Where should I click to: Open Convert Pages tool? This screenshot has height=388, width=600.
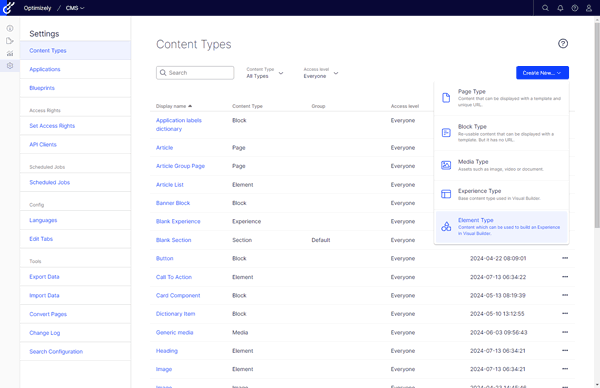75,314
